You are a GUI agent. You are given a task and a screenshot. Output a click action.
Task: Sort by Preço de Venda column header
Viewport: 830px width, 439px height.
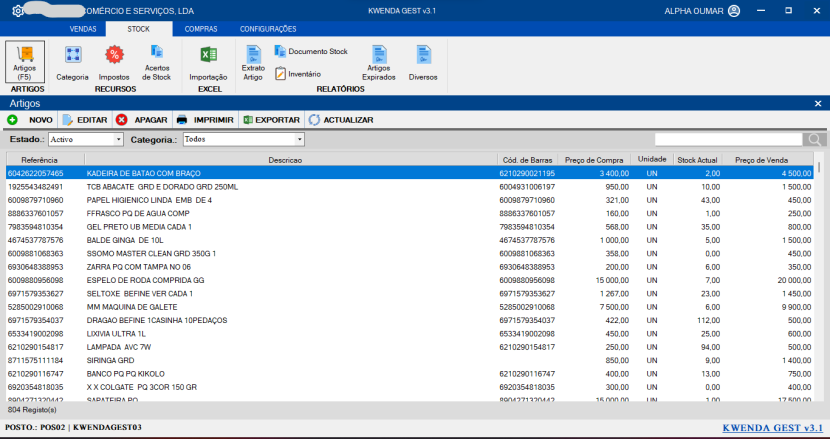click(759, 160)
